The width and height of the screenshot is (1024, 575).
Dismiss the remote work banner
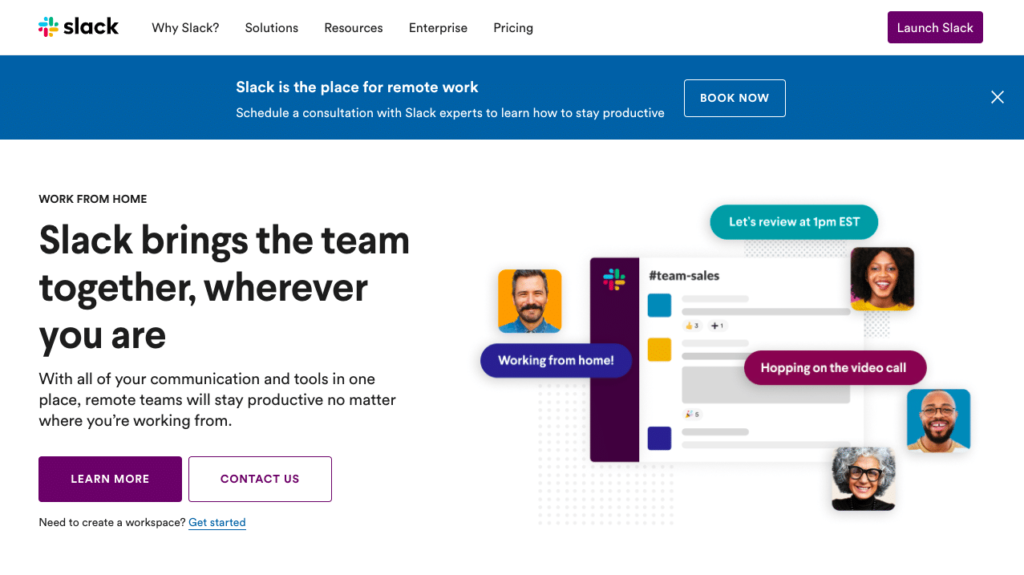[997, 97]
